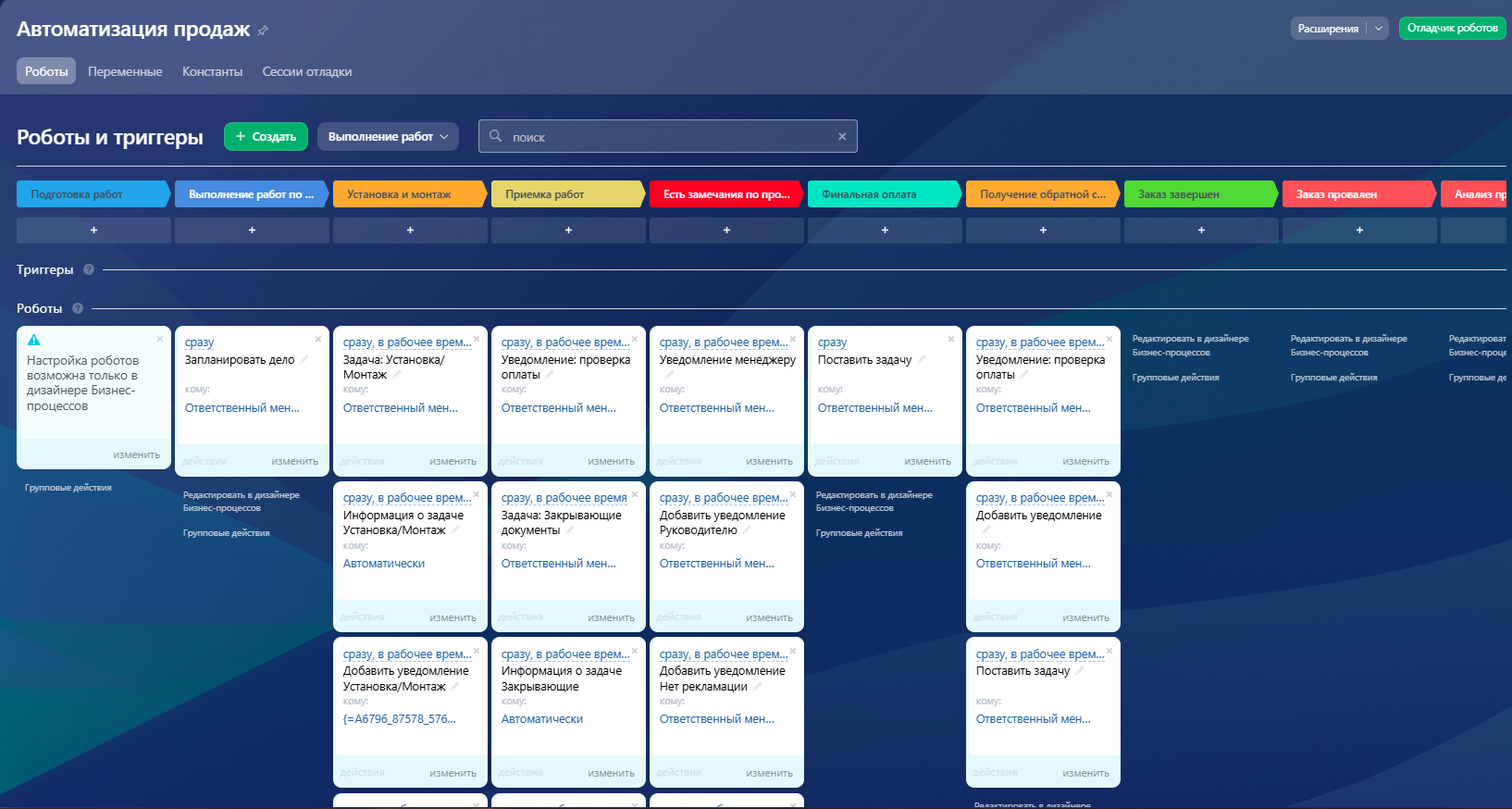This screenshot has width=1512, height=809.
Task: Open delay settings on Добавить уведомление Руководителю
Action: [724, 498]
